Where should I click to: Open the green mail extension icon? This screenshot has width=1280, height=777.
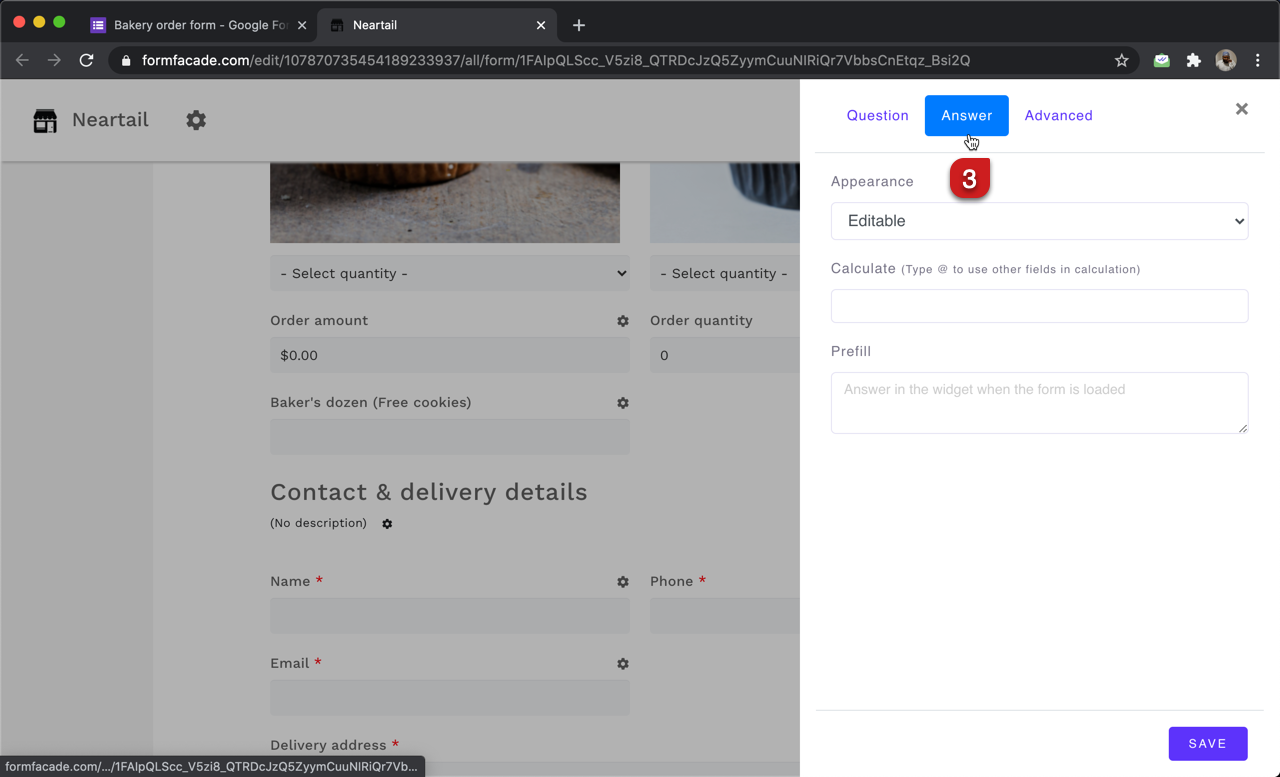(1161, 60)
